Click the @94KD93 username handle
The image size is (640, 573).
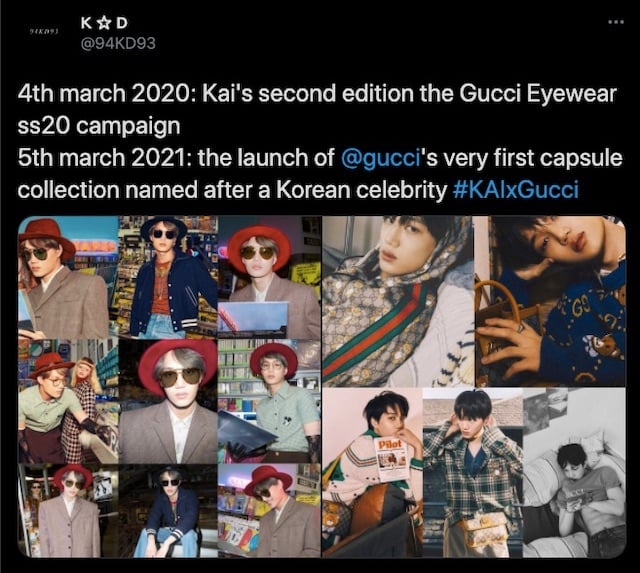point(118,43)
